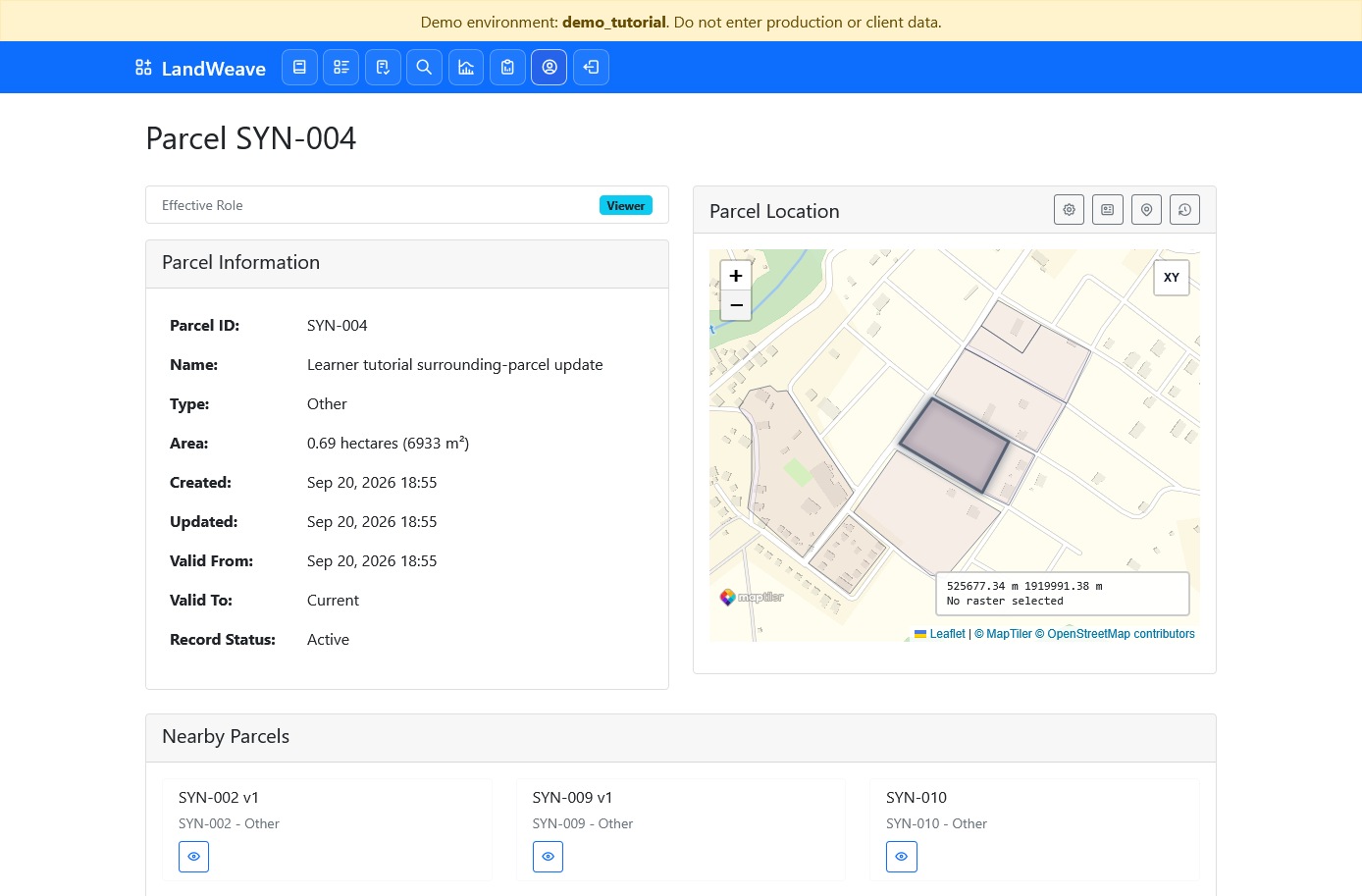Screen dimensions: 1362x896
Task: Click area value '0.69 hectares (6933 m²)'
Action: 389,444
